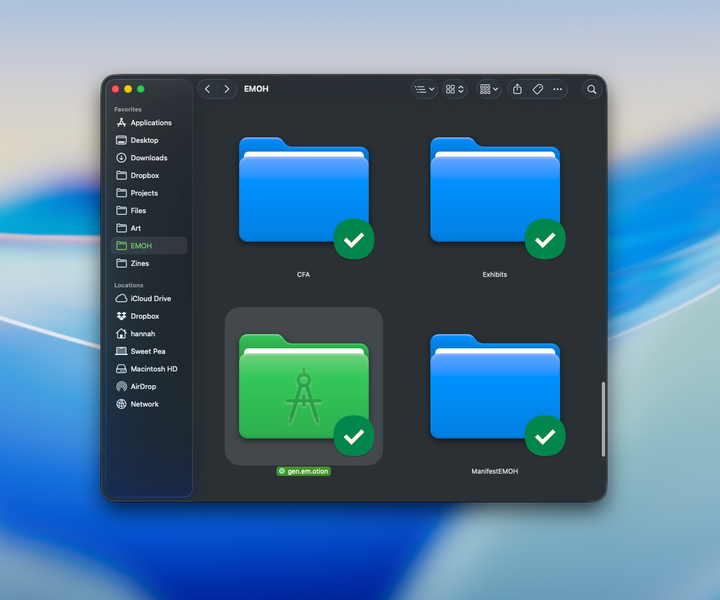The width and height of the screenshot is (720, 600).
Task: Go forward with the right chevron button
Action: [226, 89]
